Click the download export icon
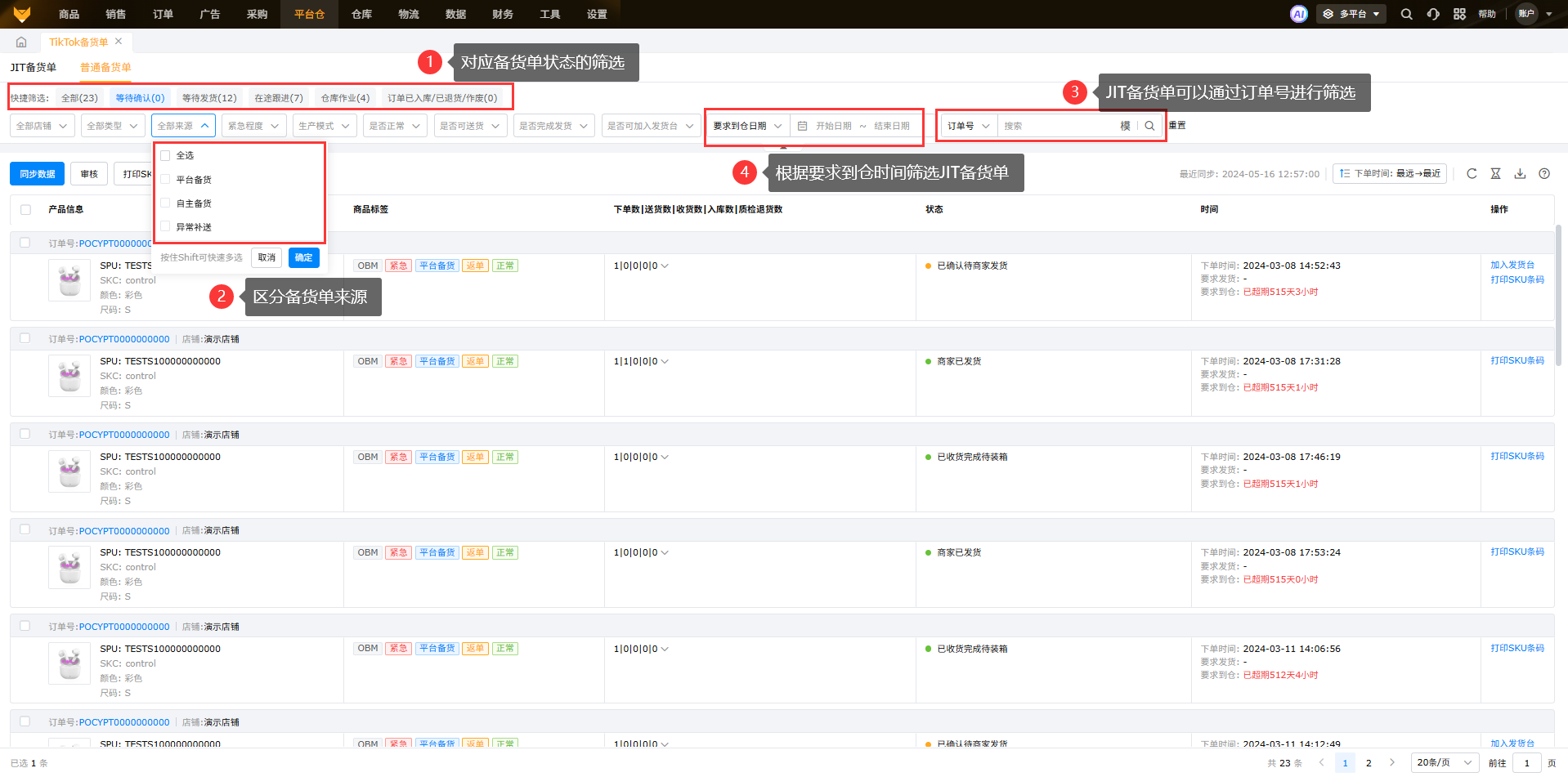1568x777 pixels. [1520, 173]
